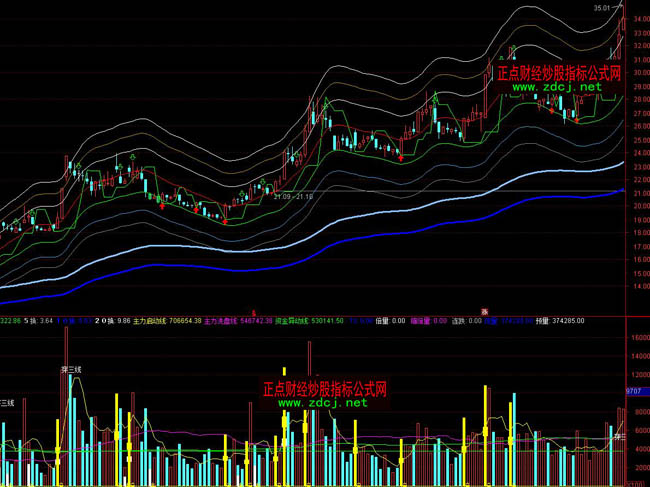Click the 21.00 price axis label

pos(637,206)
